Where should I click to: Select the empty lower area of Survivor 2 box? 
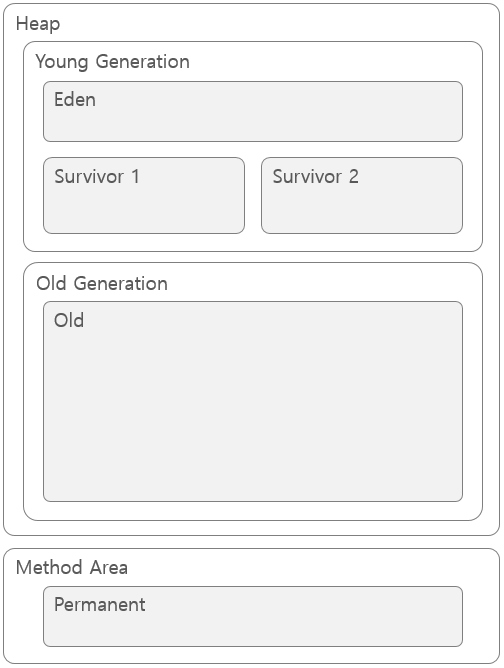coord(362,211)
